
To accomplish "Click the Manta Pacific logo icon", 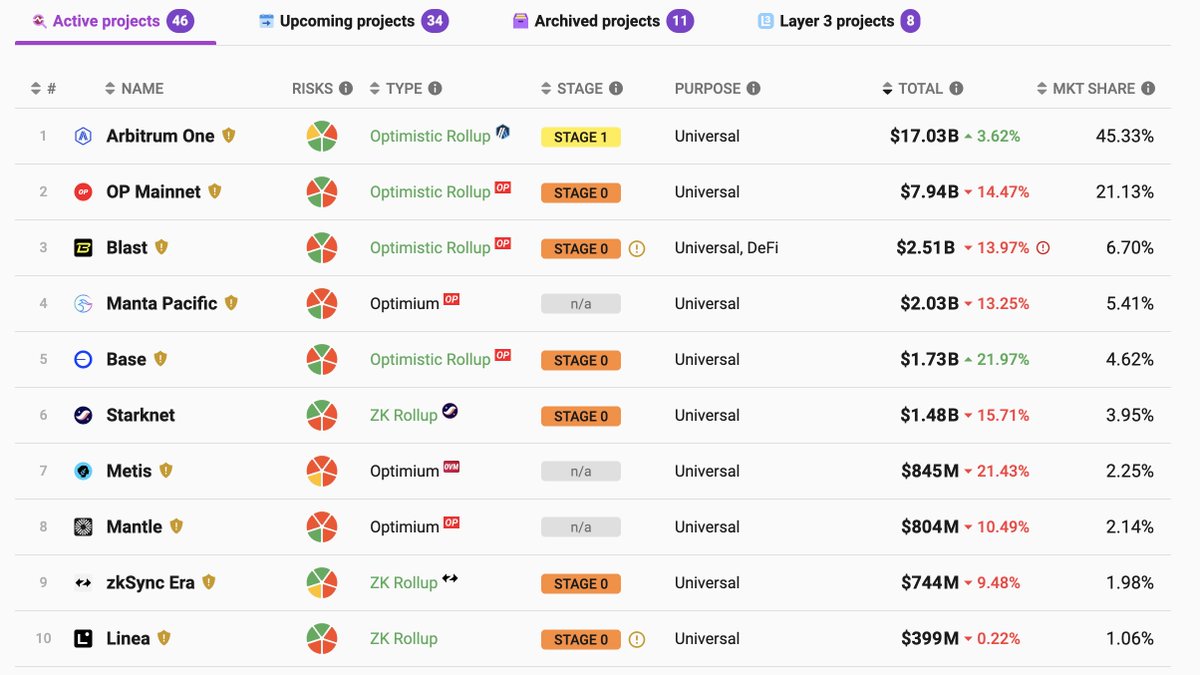I will click(84, 304).
